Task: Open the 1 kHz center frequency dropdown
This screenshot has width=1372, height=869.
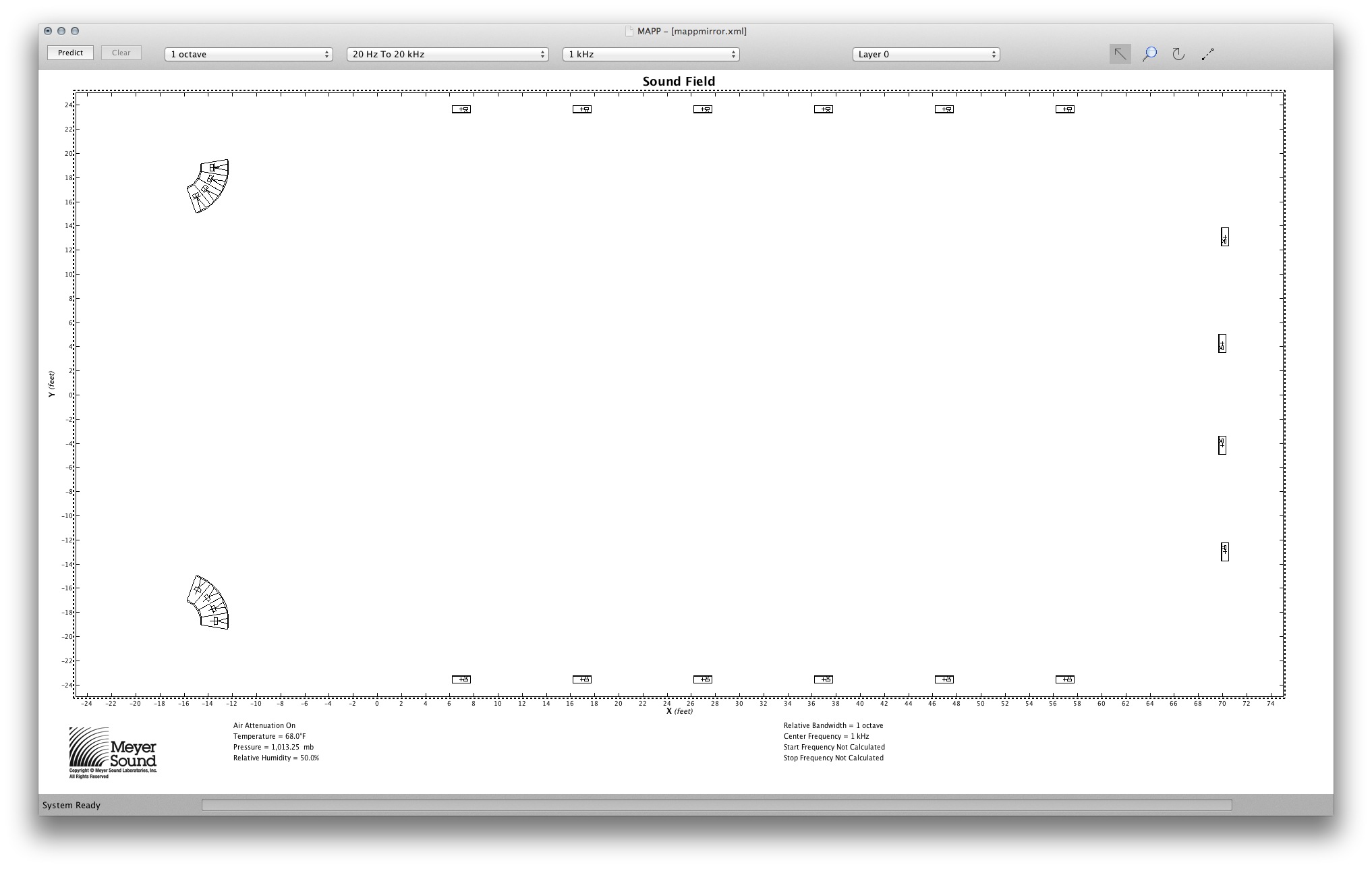Action: tap(651, 54)
